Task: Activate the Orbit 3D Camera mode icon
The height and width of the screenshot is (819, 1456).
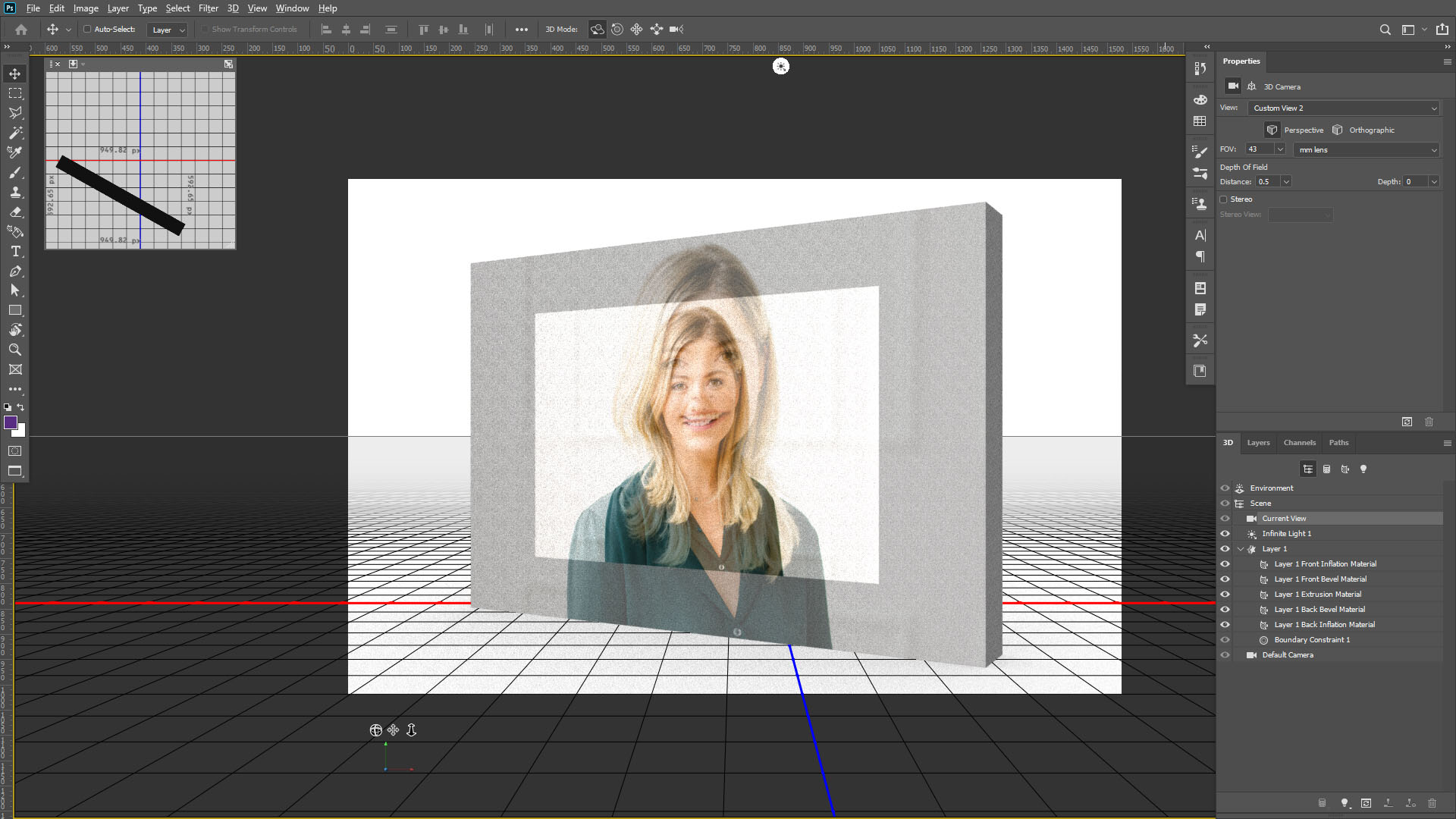Action: (598, 30)
